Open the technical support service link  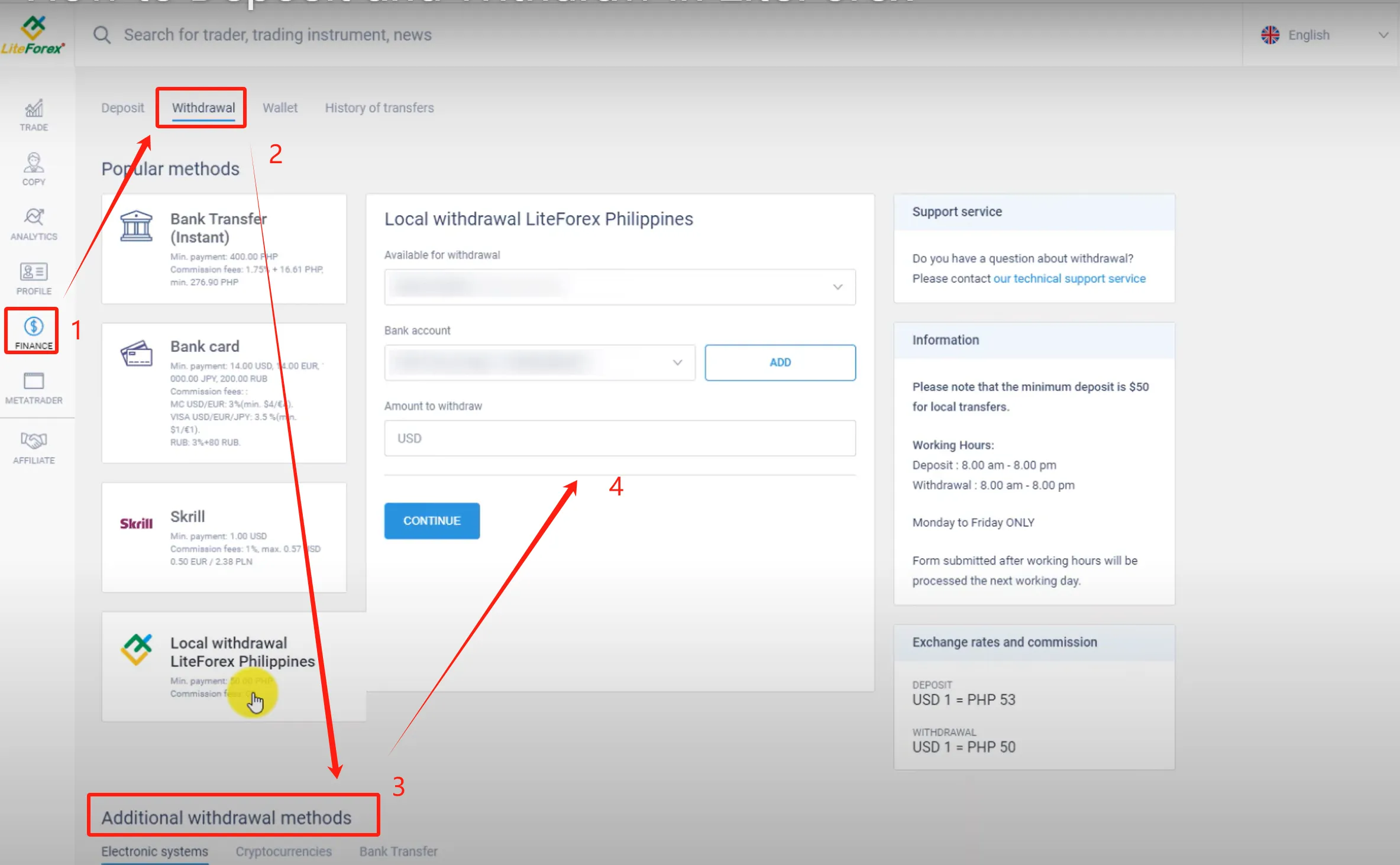pyautogui.click(x=1069, y=278)
